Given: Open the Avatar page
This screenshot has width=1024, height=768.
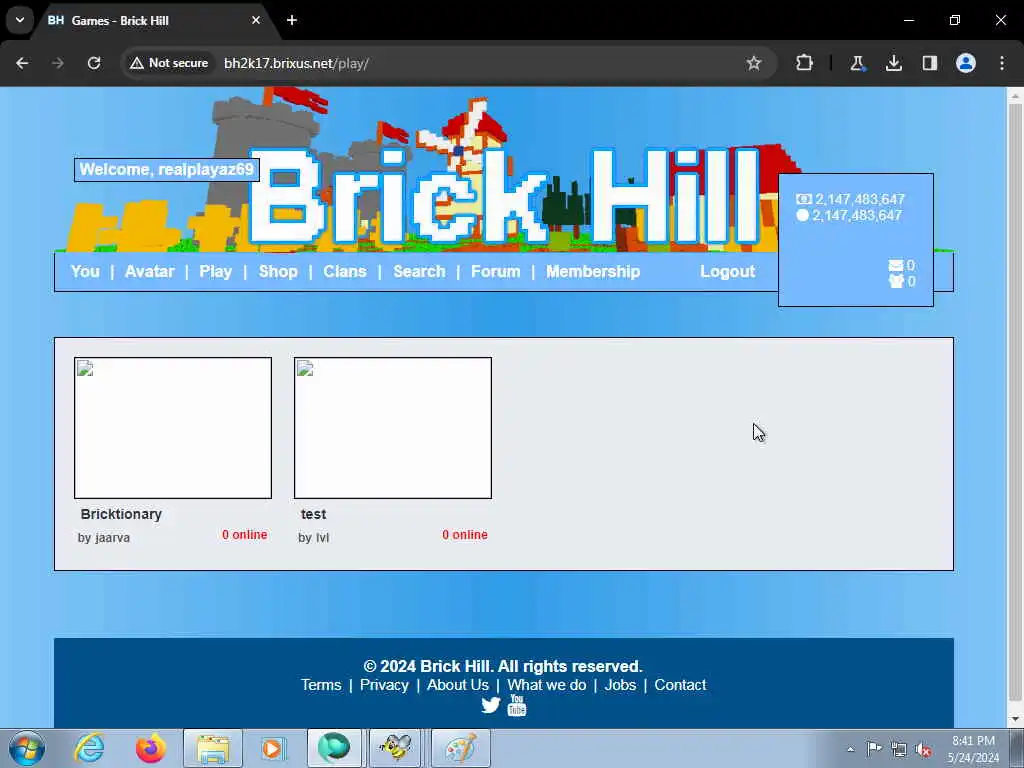Looking at the screenshot, I should point(150,272).
